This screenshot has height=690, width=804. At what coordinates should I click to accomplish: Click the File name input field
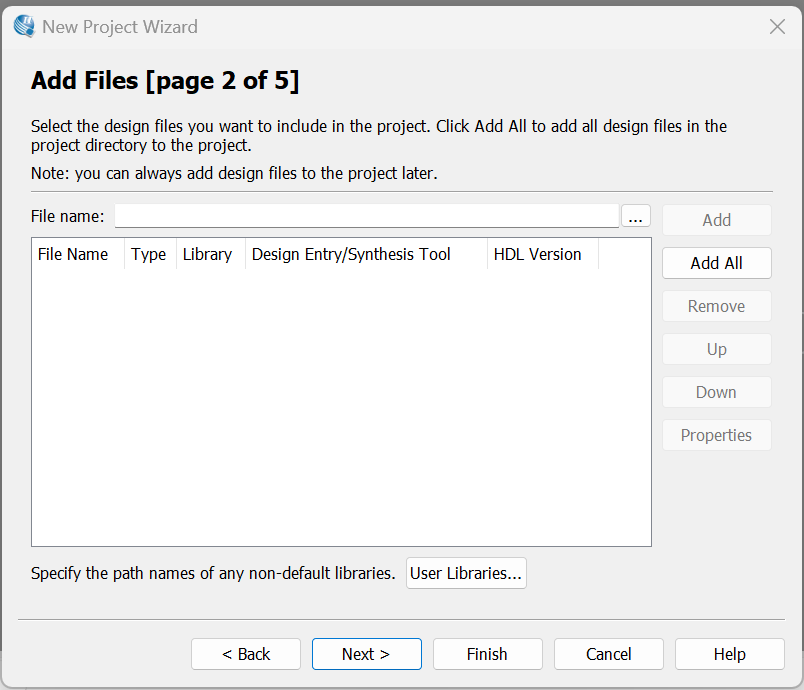[x=367, y=216]
